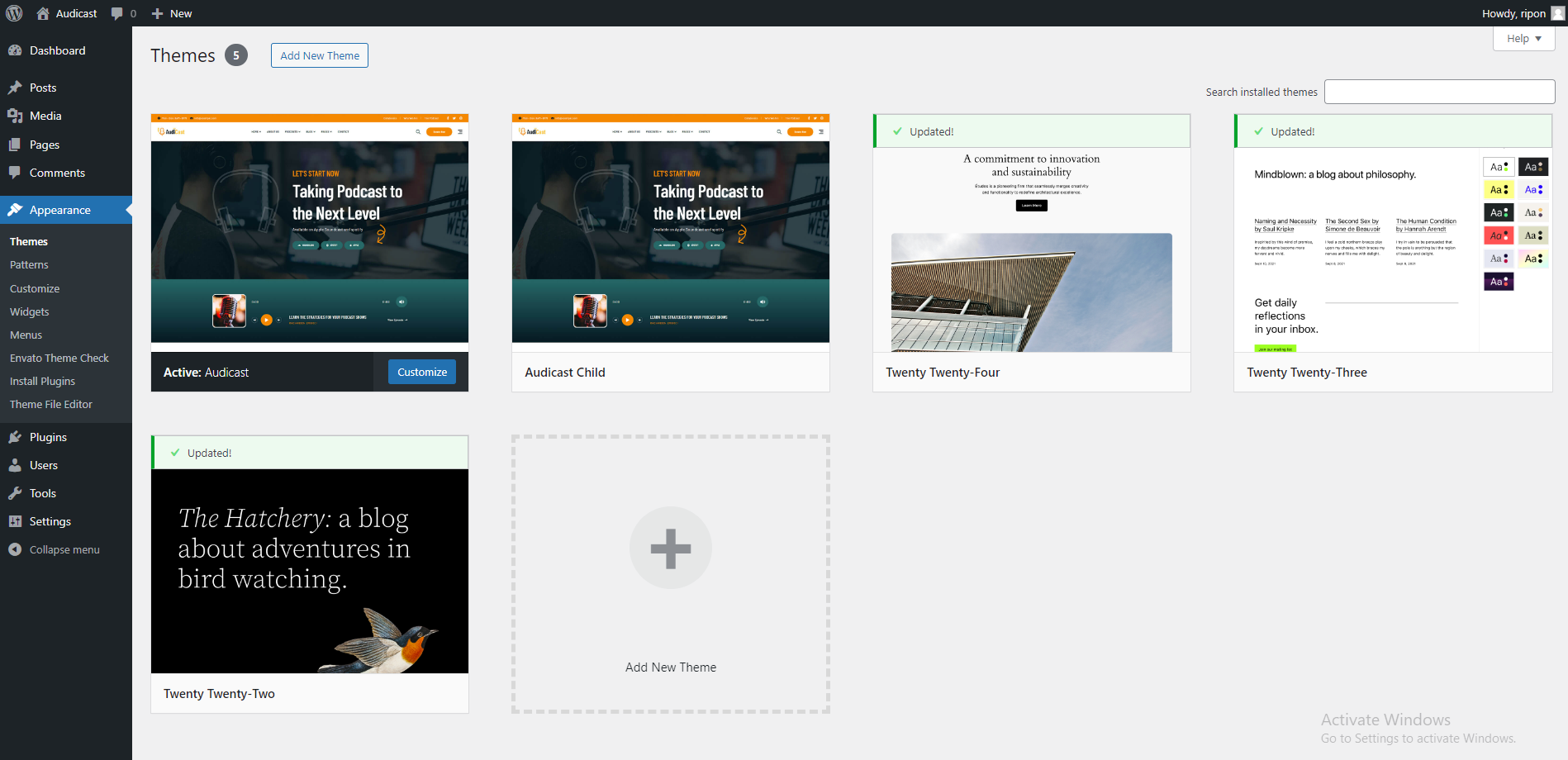Click the Audicast site name in admin bar
The width and height of the screenshot is (1568, 760).
point(76,13)
